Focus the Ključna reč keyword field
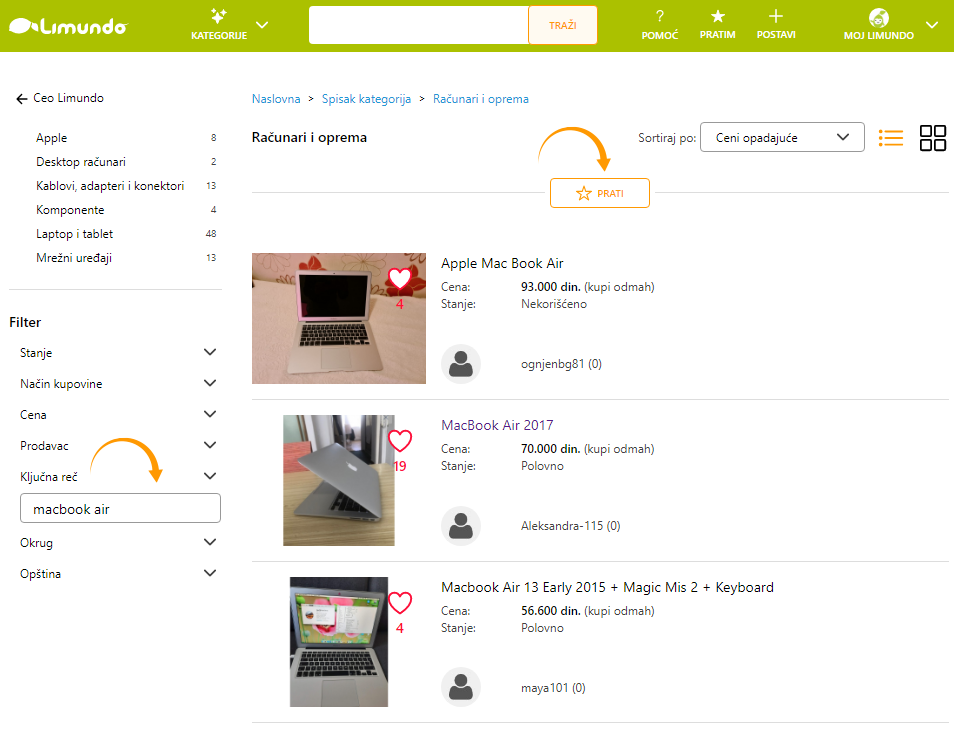This screenshot has height=731, width=954. (x=120, y=508)
